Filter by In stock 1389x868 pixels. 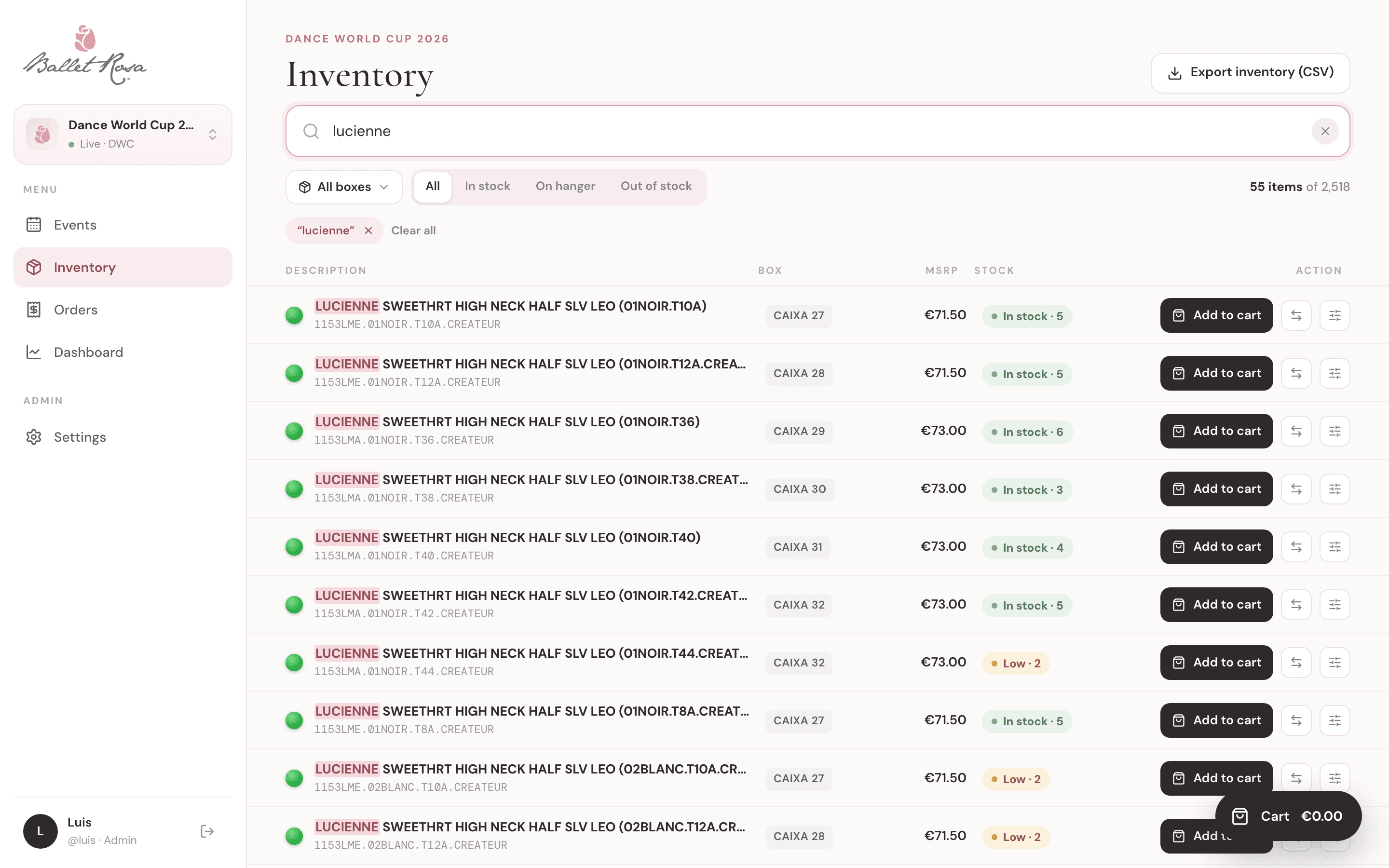[x=487, y=186]
